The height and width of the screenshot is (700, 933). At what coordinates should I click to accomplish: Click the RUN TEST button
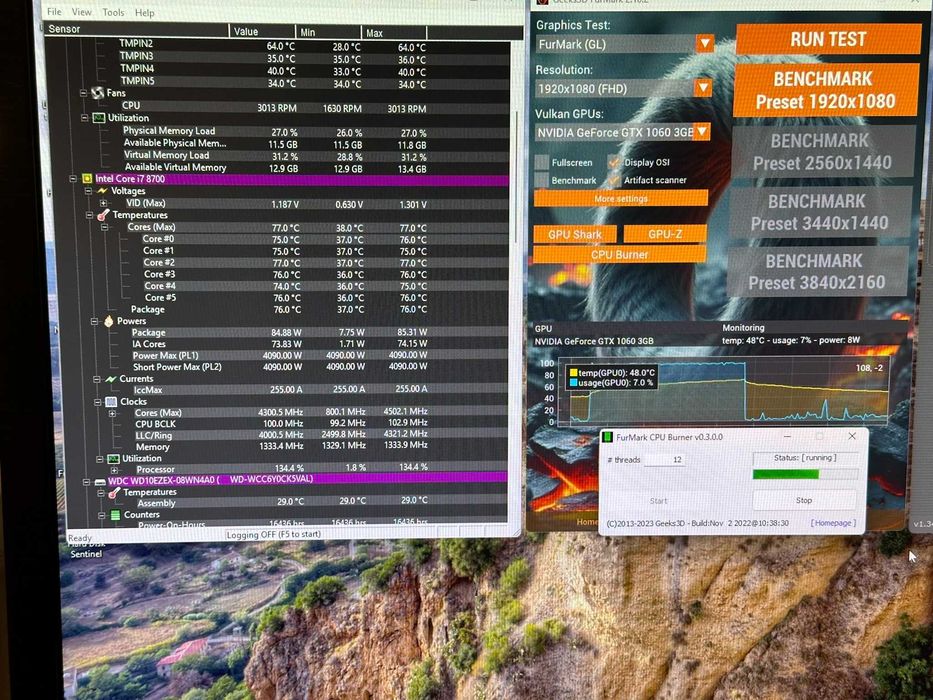pyautogui.click(x=828, y=39)
